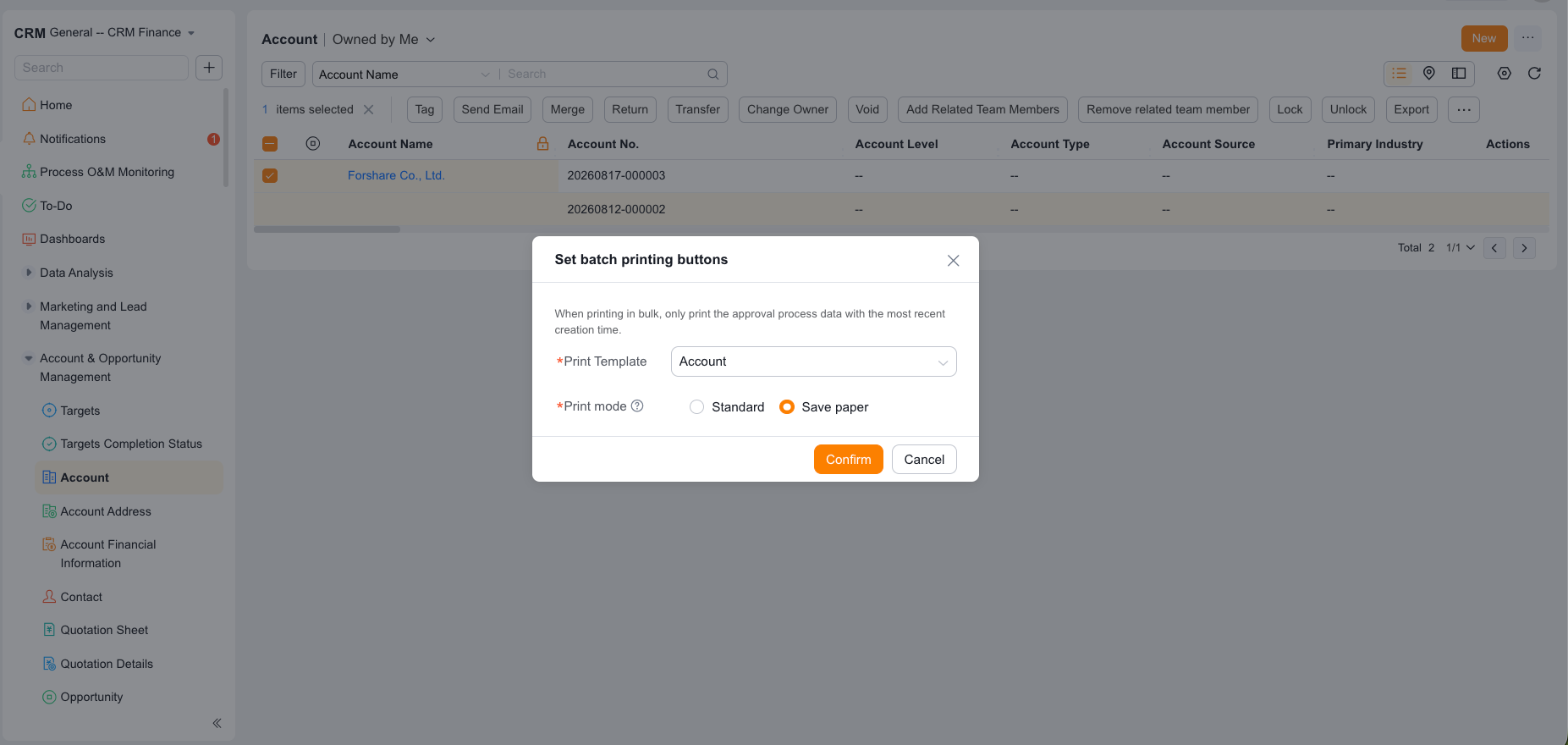This screenshot has height=745, width=1568.
Task: Open the Account Name search field dropdown
Action: click(x=404, y=74)
